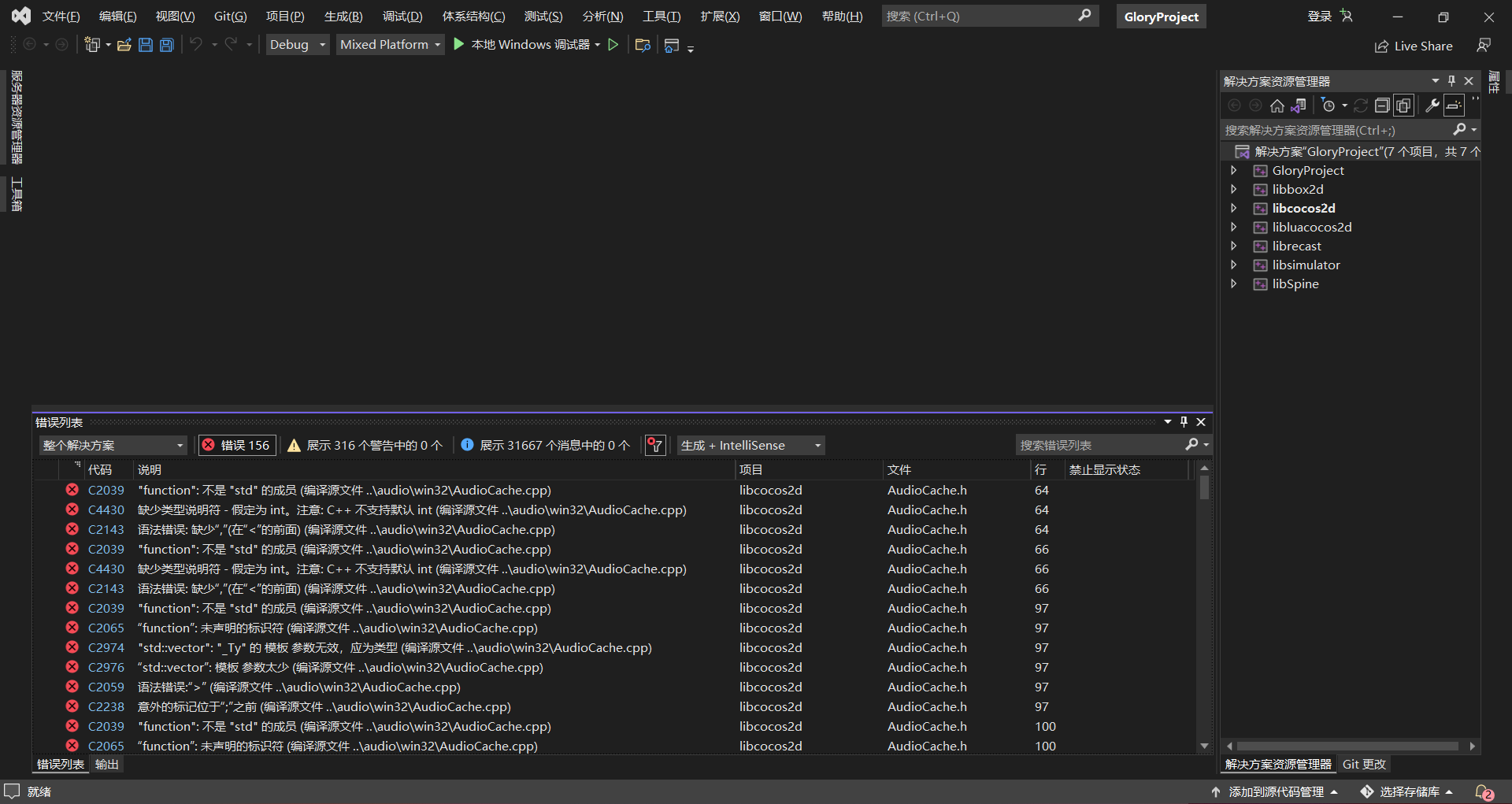The height and width of the screenshot is (804, 1512).
Task: Click the Solution Explorer home icon
Action: pyautogui.click(x=1277, y=106)
